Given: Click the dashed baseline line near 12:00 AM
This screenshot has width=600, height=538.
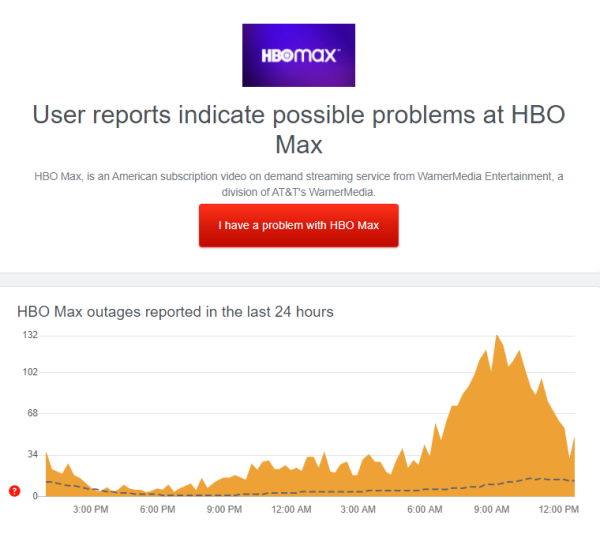Looking at the screenshot, I should click(x=291, y=492).
